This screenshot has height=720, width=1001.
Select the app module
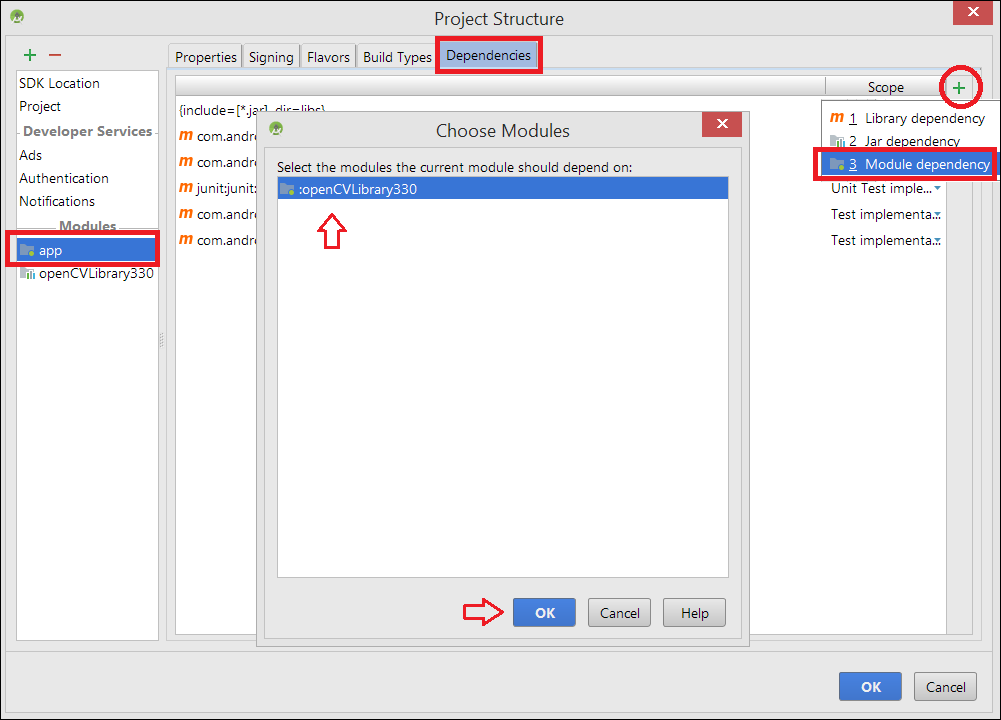coord(87,250)
